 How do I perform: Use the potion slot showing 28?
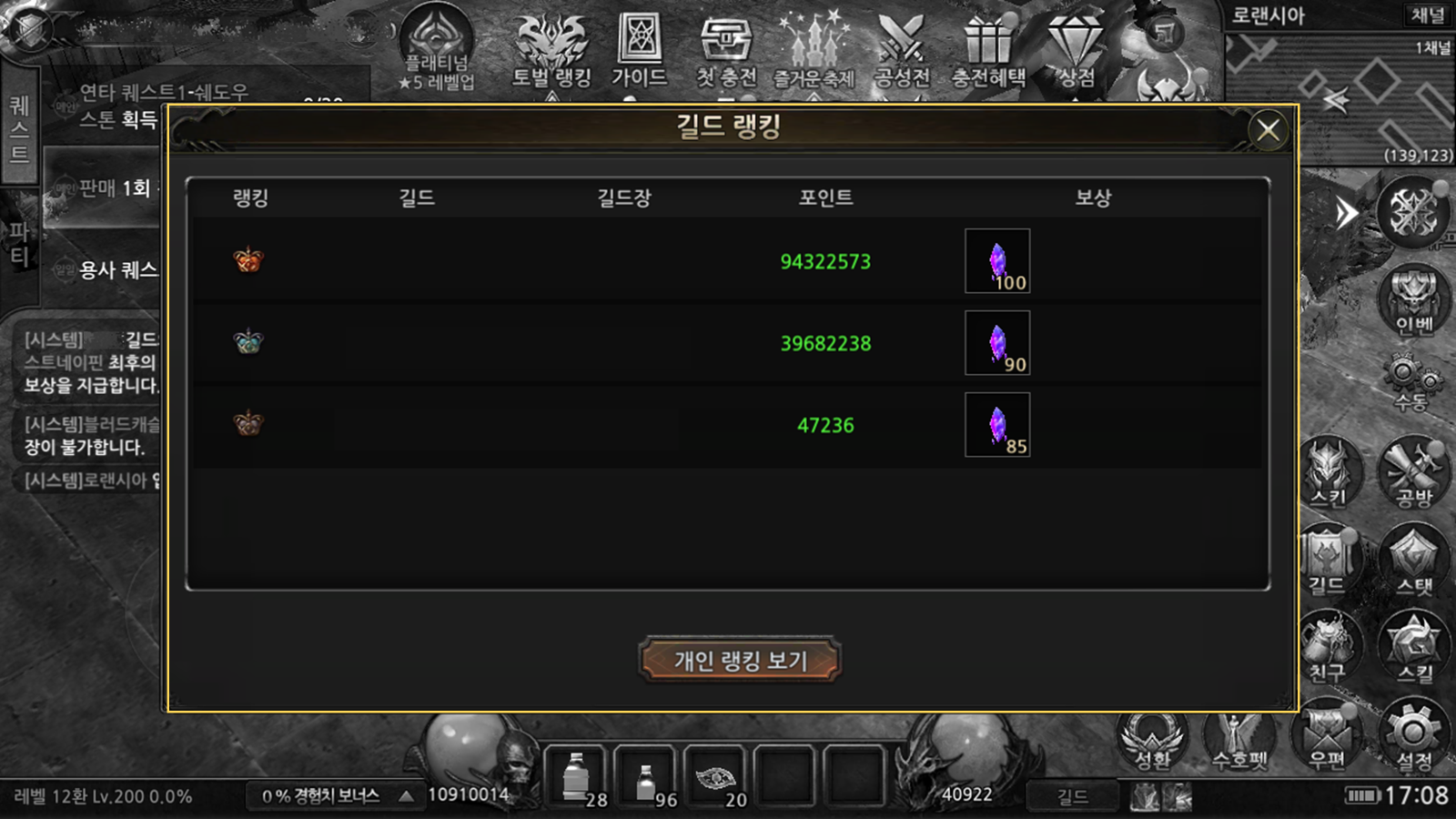pyautogui.click(x=576, y=778)
